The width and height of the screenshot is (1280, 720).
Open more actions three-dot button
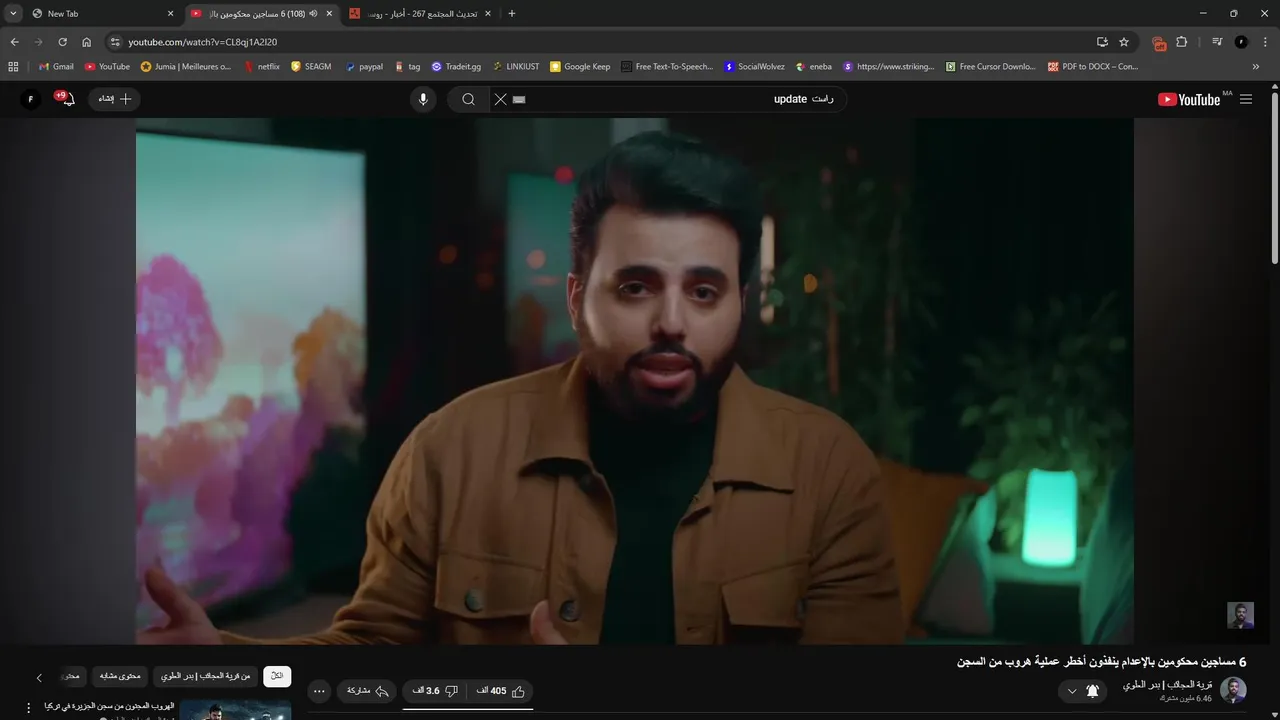[x=319, y=691]
